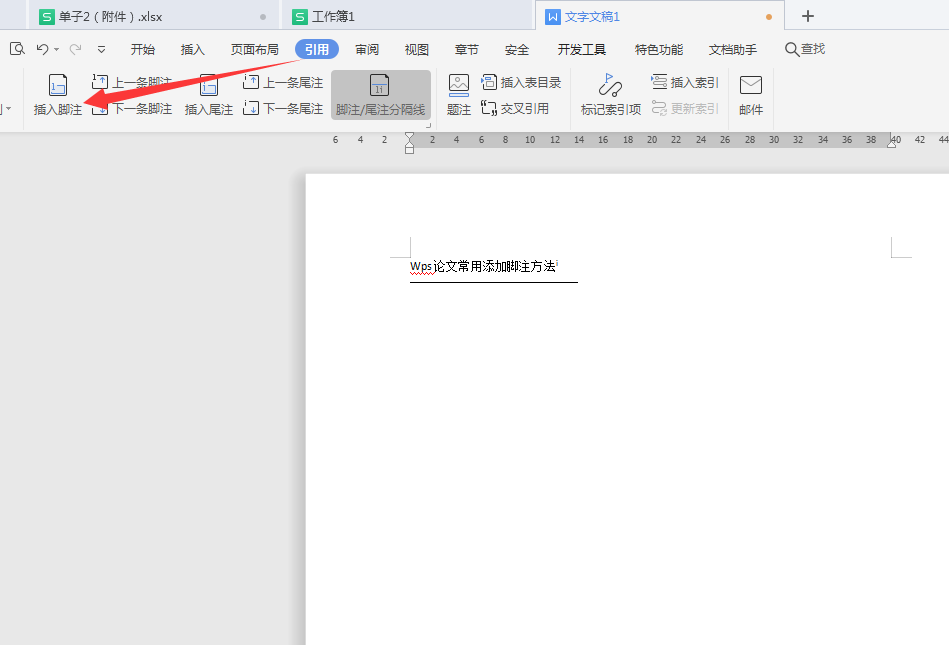
Task: Click Insert Index (插入索引) button
Action: (685, 83)
